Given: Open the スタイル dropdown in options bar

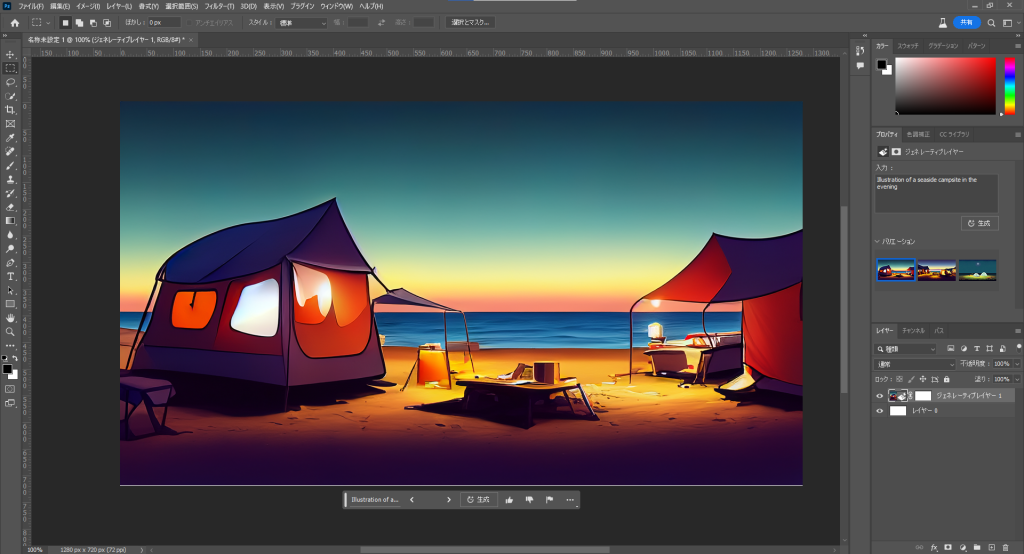Looking at the screenshot, I should (x=300, y=22).
